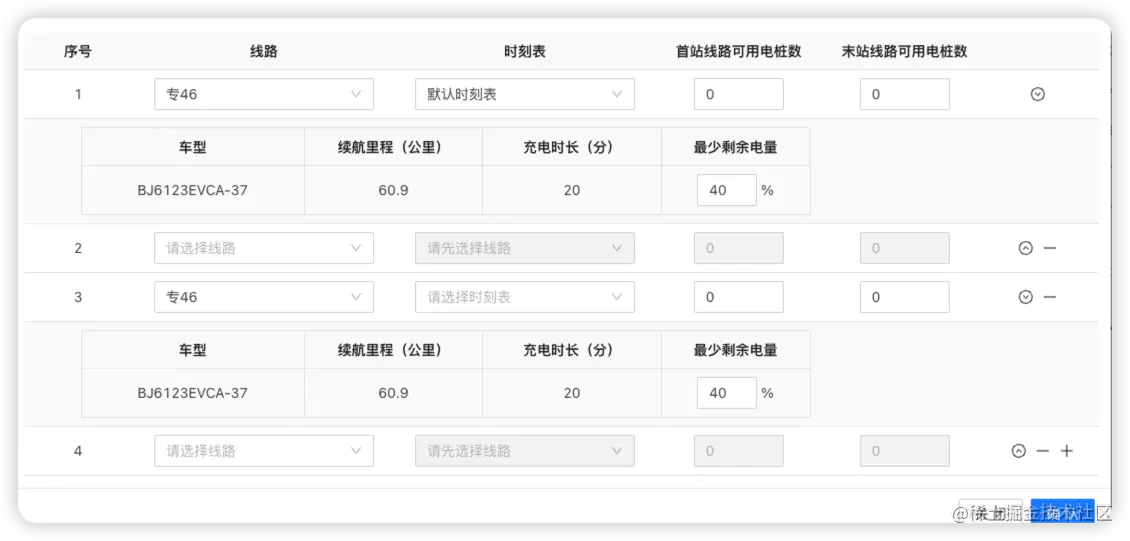Focus the 首站线路可用电桩数 field in row 1
1130x541 pixels.
[739, 94]
